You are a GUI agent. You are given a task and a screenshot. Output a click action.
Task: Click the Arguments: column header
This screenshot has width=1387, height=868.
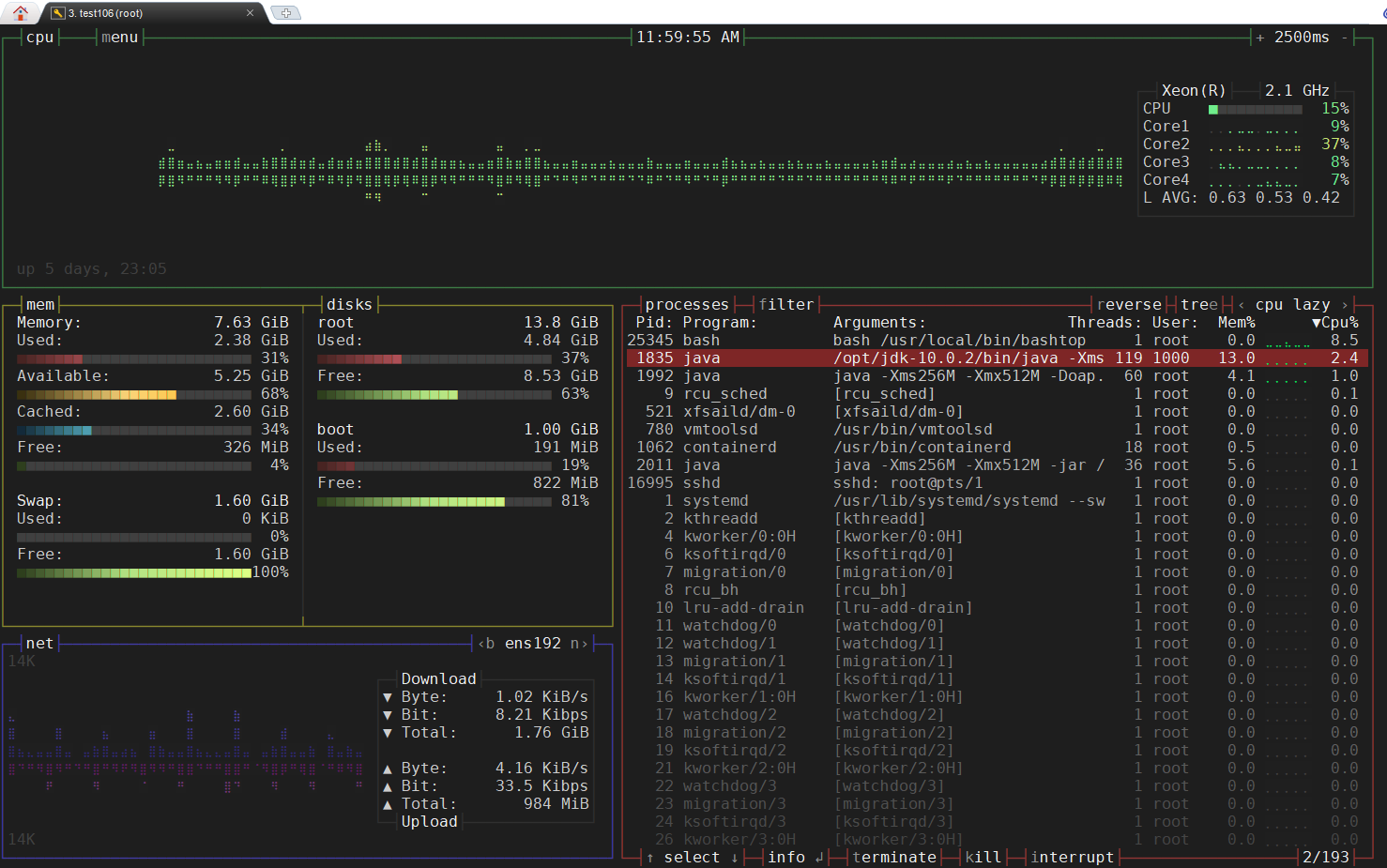click(879, 323)
